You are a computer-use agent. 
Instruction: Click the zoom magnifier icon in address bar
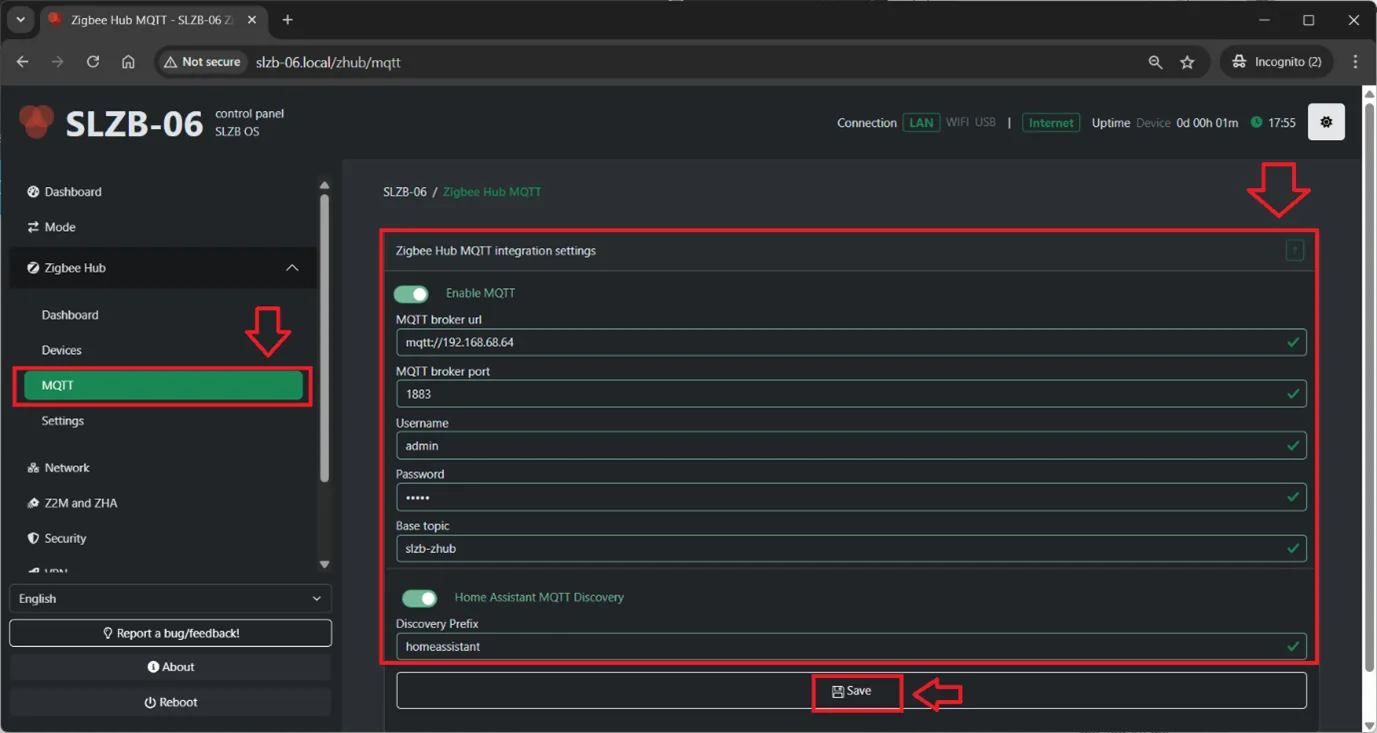coord(1155,62)
